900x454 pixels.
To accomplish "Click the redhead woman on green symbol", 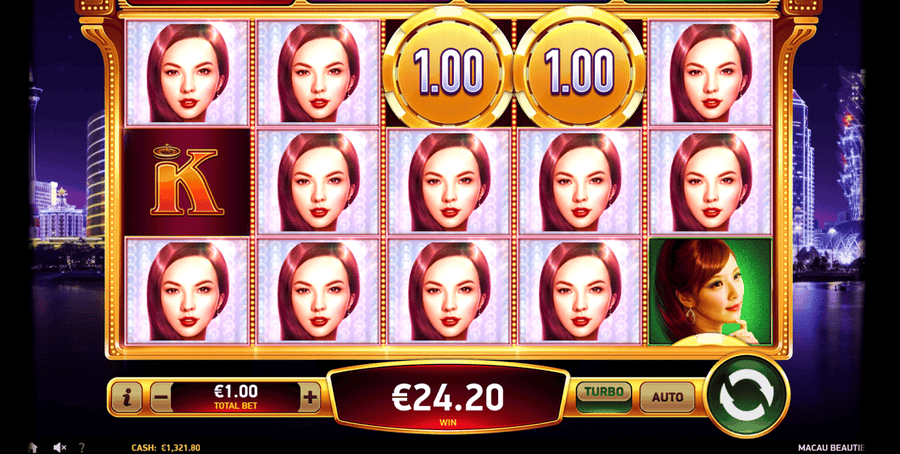I will pos(710,292).
